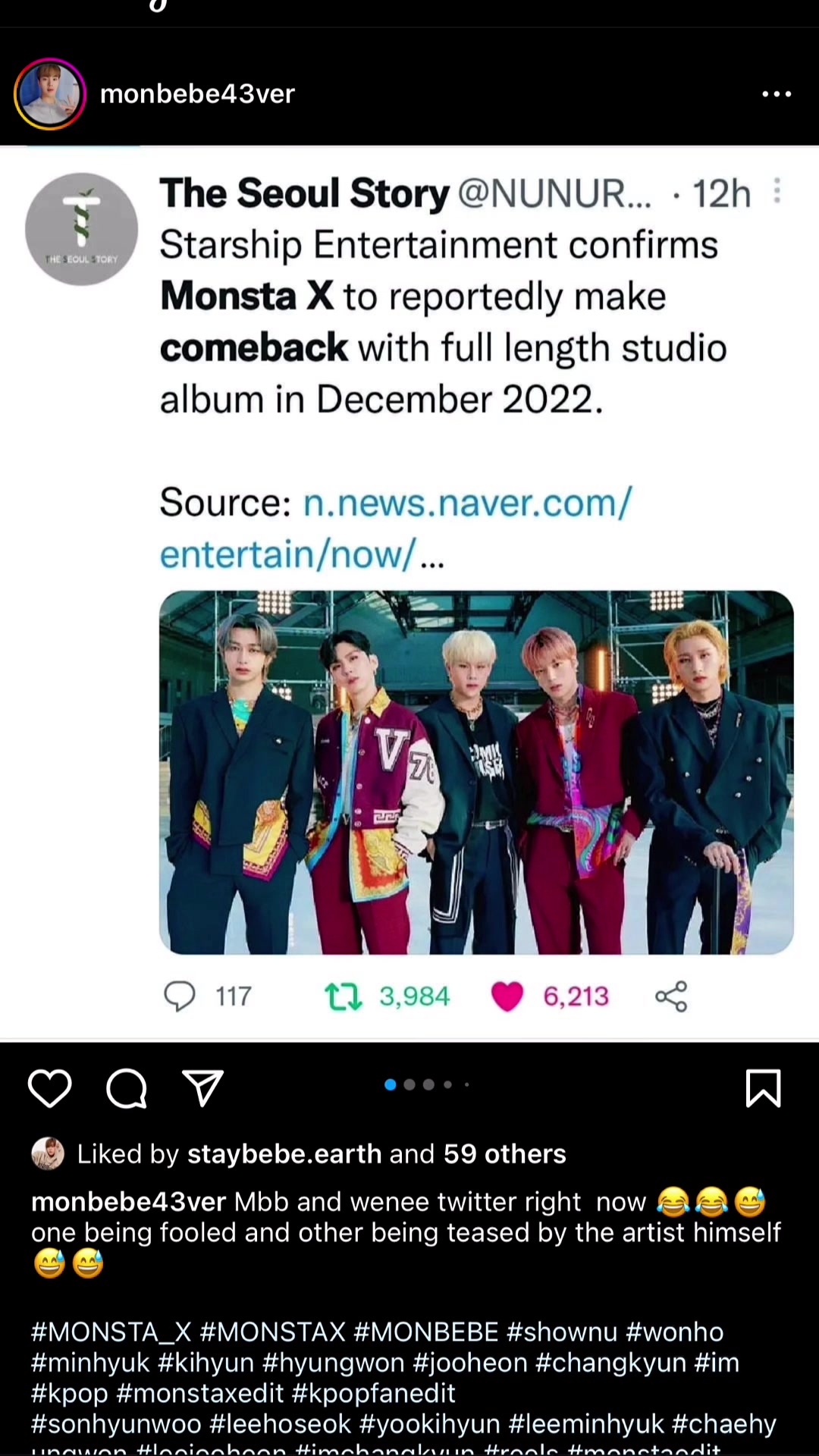View likes list via '59 others'
The image size is (819, 1456).
pyautogui.click(x=504, y=1154)
